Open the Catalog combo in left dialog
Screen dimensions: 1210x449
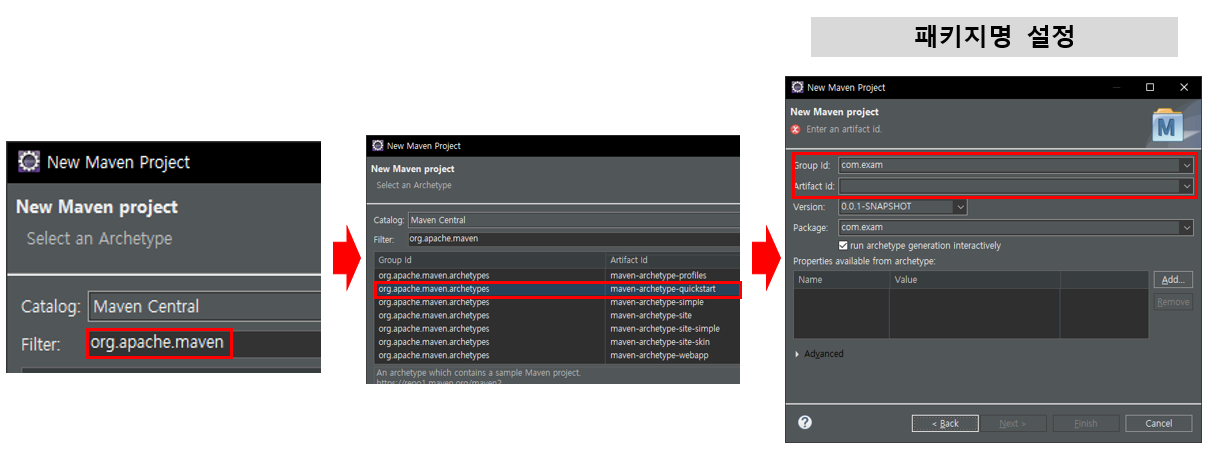204,306
